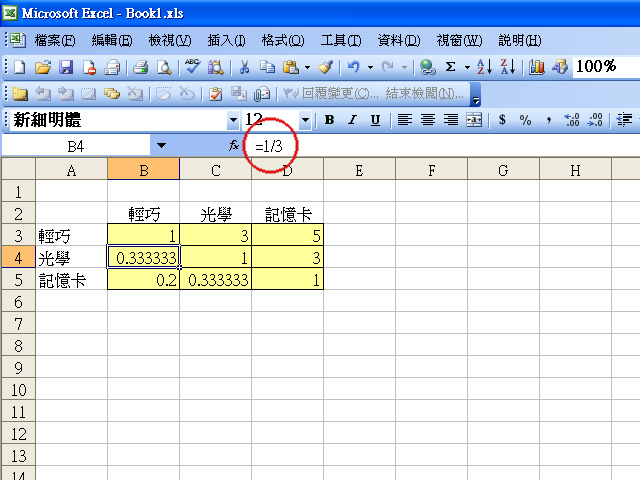
Task: Paste clipboard contents icon
Action: point(291,67)
